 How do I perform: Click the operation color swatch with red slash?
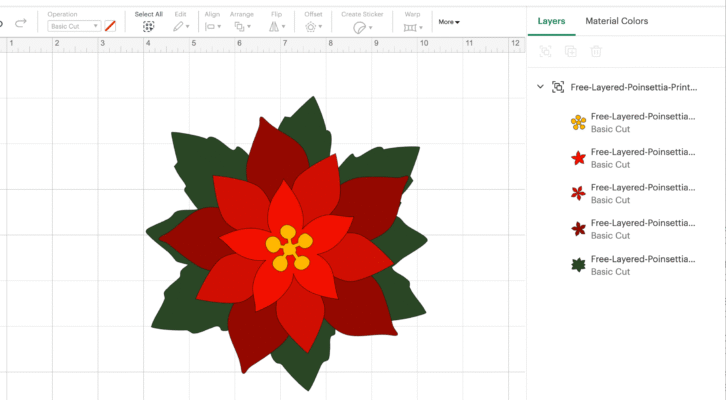[x=110, y=26]
